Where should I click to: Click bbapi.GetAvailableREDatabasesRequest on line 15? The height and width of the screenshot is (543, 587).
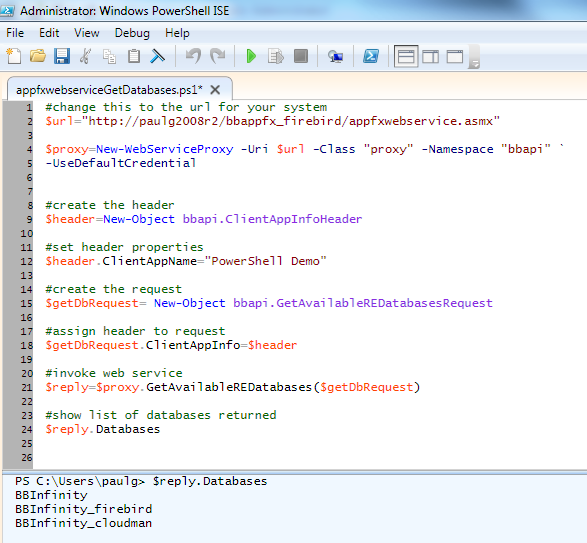363,303
